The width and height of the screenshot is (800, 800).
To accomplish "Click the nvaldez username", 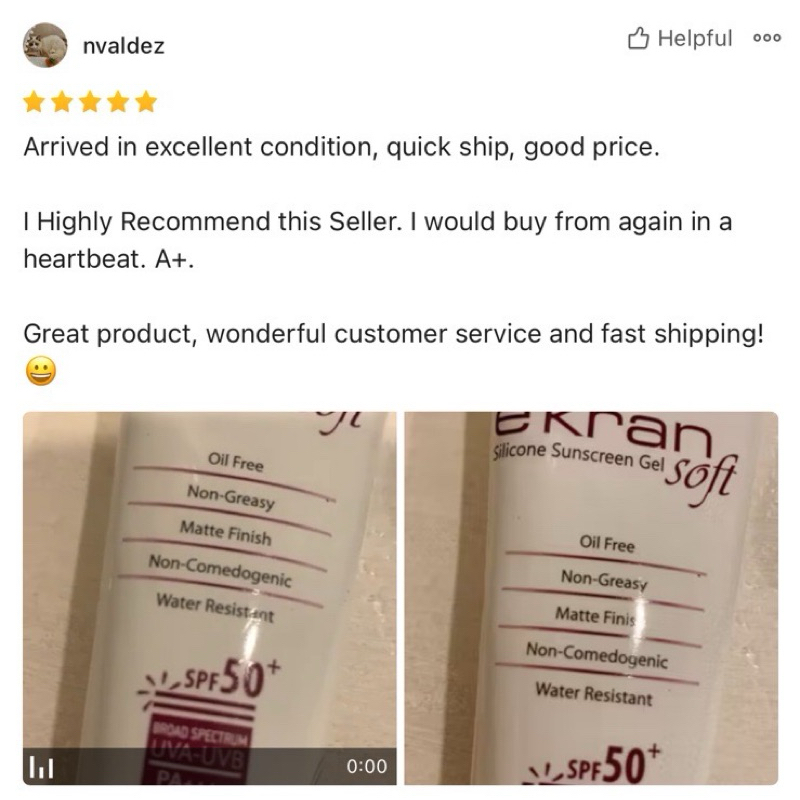I will [123, 46].
